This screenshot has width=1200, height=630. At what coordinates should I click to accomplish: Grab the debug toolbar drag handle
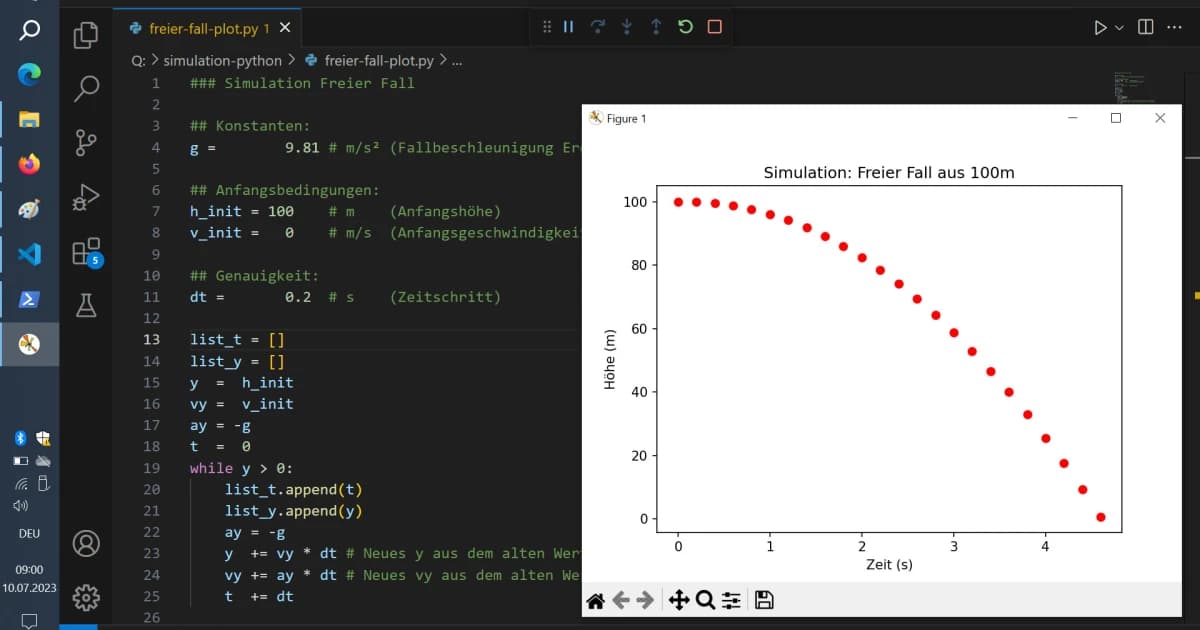pyautogui.click(x=546, y=27)
